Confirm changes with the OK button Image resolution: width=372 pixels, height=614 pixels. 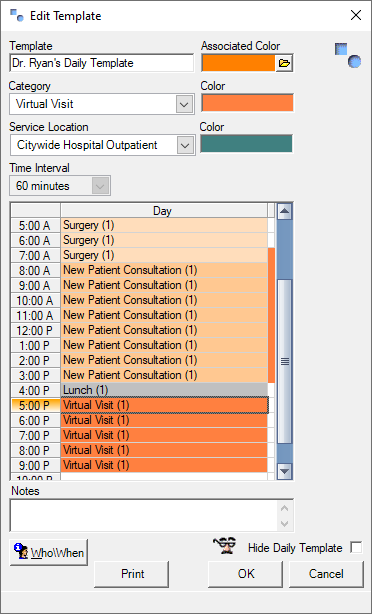tap(246, 574)
